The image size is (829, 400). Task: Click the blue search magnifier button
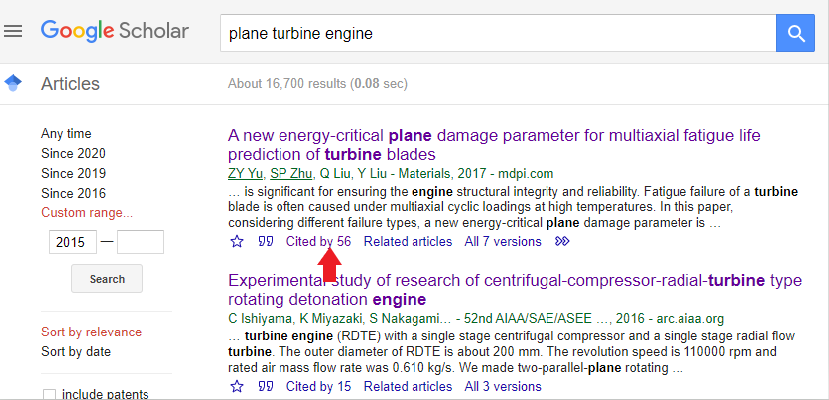point(797,34)
